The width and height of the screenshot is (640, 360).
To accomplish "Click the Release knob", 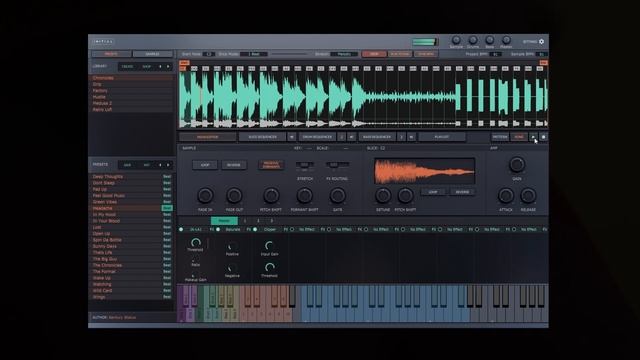I will pos(528,196).
